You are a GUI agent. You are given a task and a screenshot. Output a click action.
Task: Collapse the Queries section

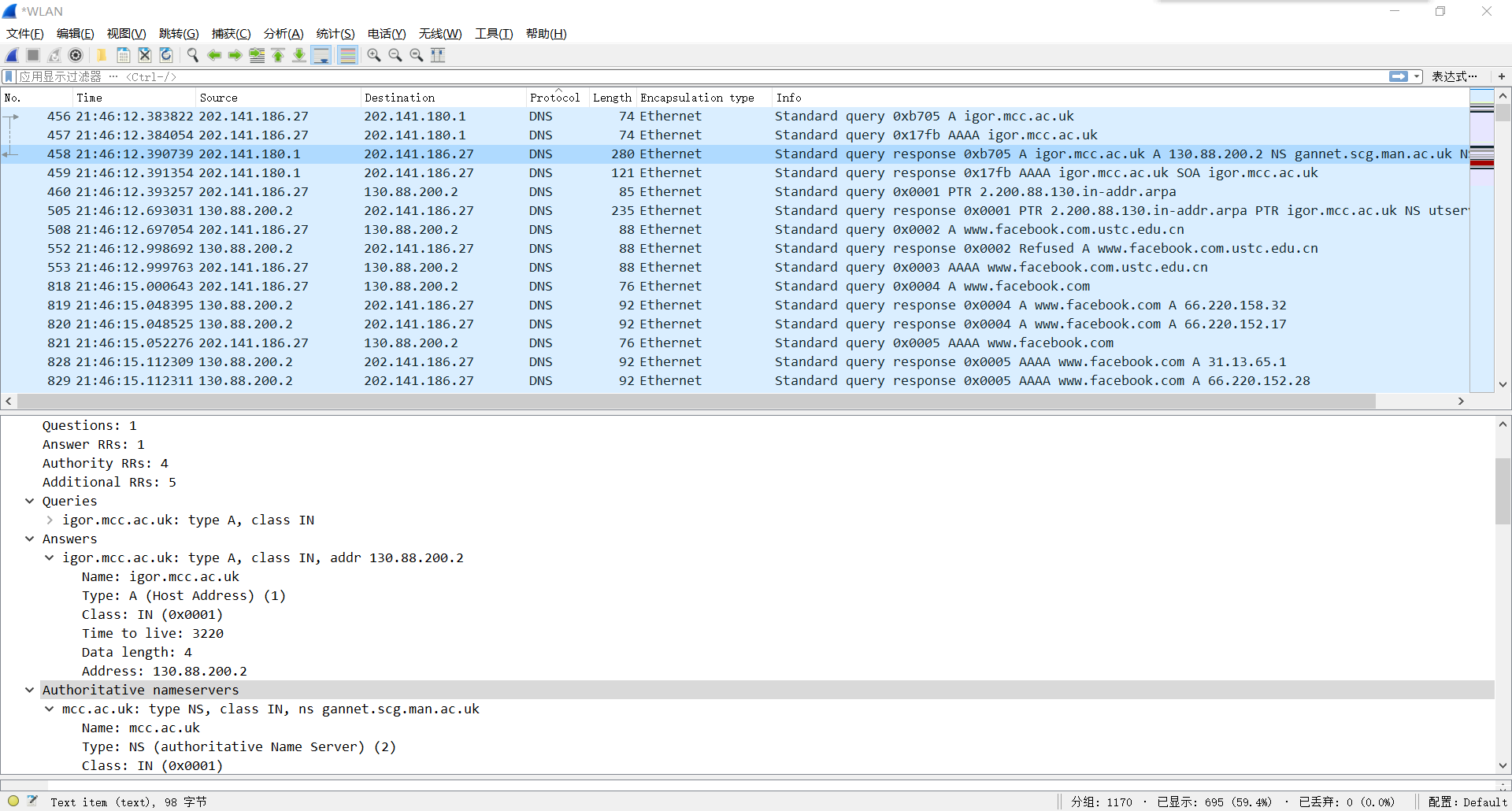29,501
